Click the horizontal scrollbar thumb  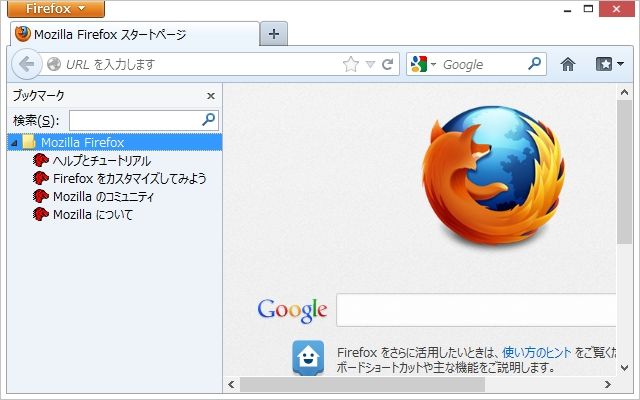(362, 384)
